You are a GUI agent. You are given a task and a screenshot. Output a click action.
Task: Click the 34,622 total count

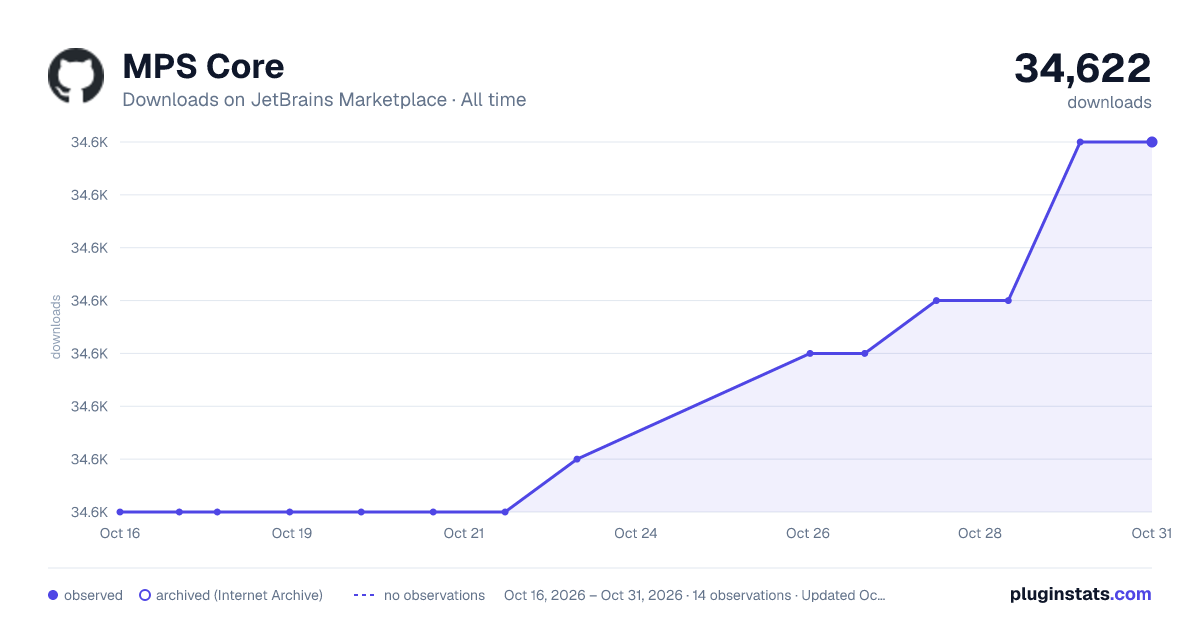click(1083, 68)
